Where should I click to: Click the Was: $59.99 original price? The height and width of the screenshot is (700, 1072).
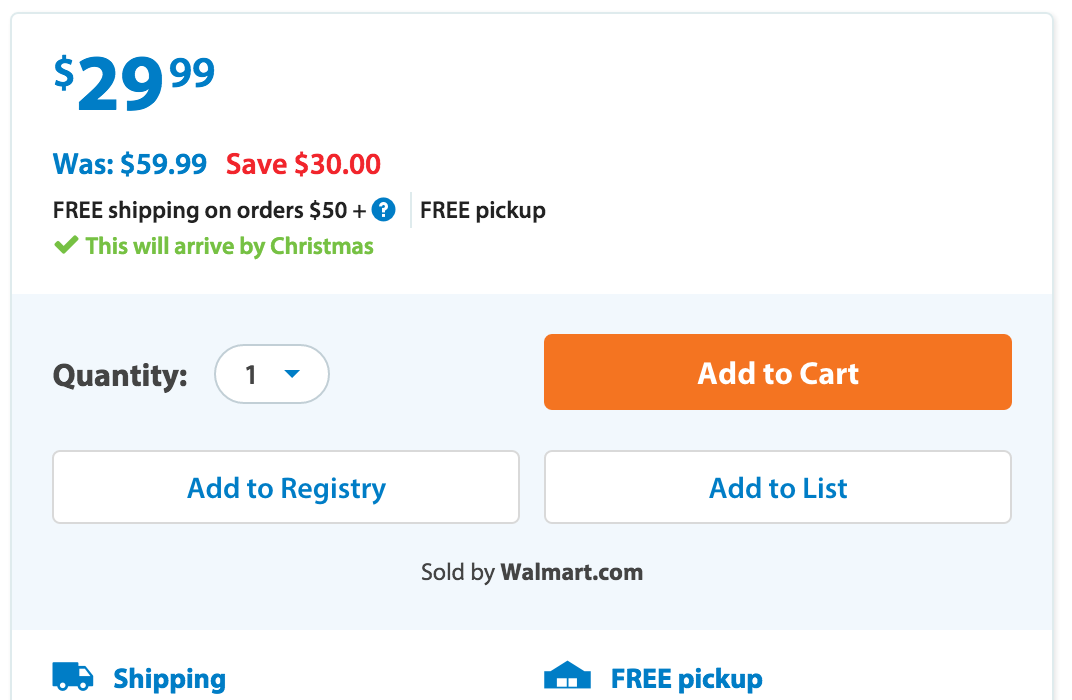point(130,164)
